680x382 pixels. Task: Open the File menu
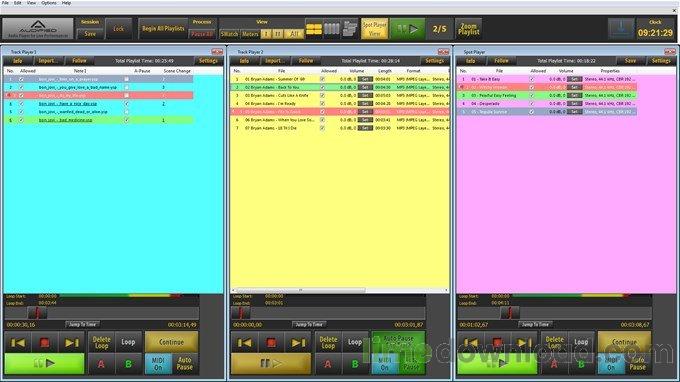pos(5,3)
